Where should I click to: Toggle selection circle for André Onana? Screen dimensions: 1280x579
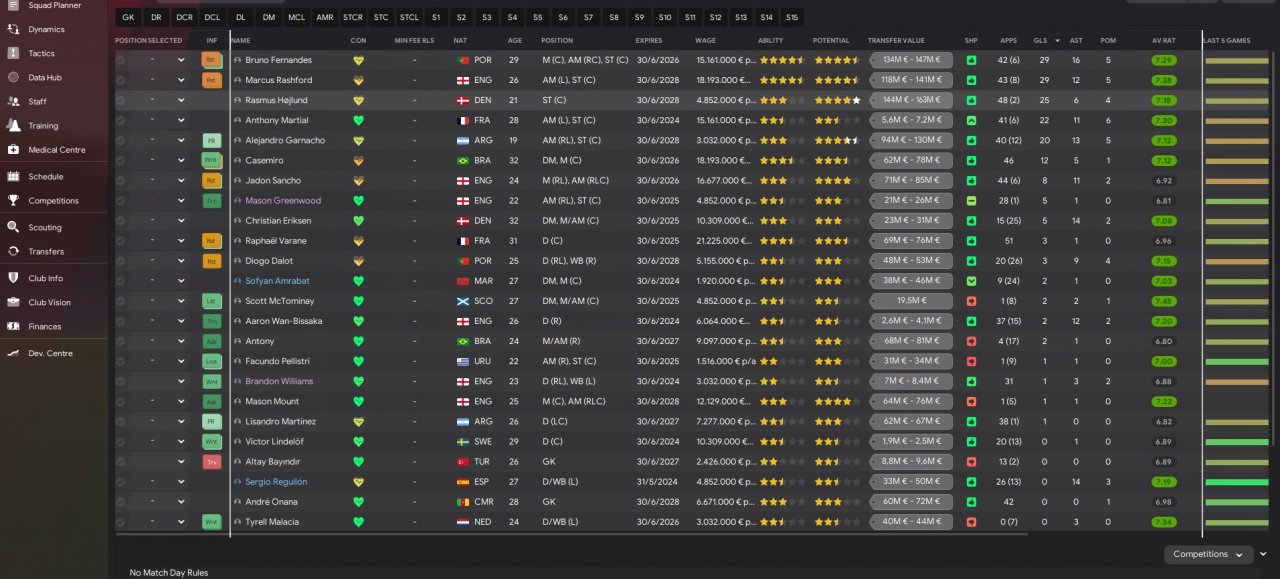click(x=121, y=501)
